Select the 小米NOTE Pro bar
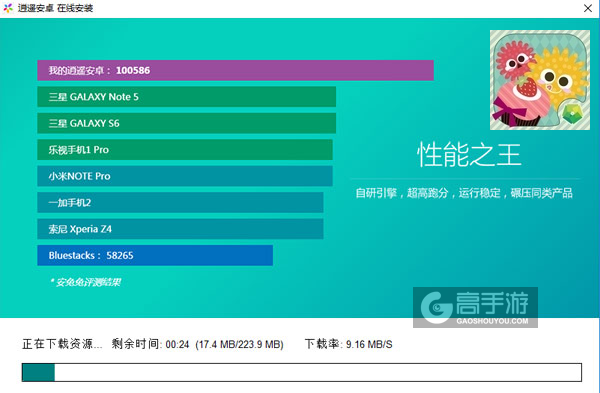 tap(185, 176)
